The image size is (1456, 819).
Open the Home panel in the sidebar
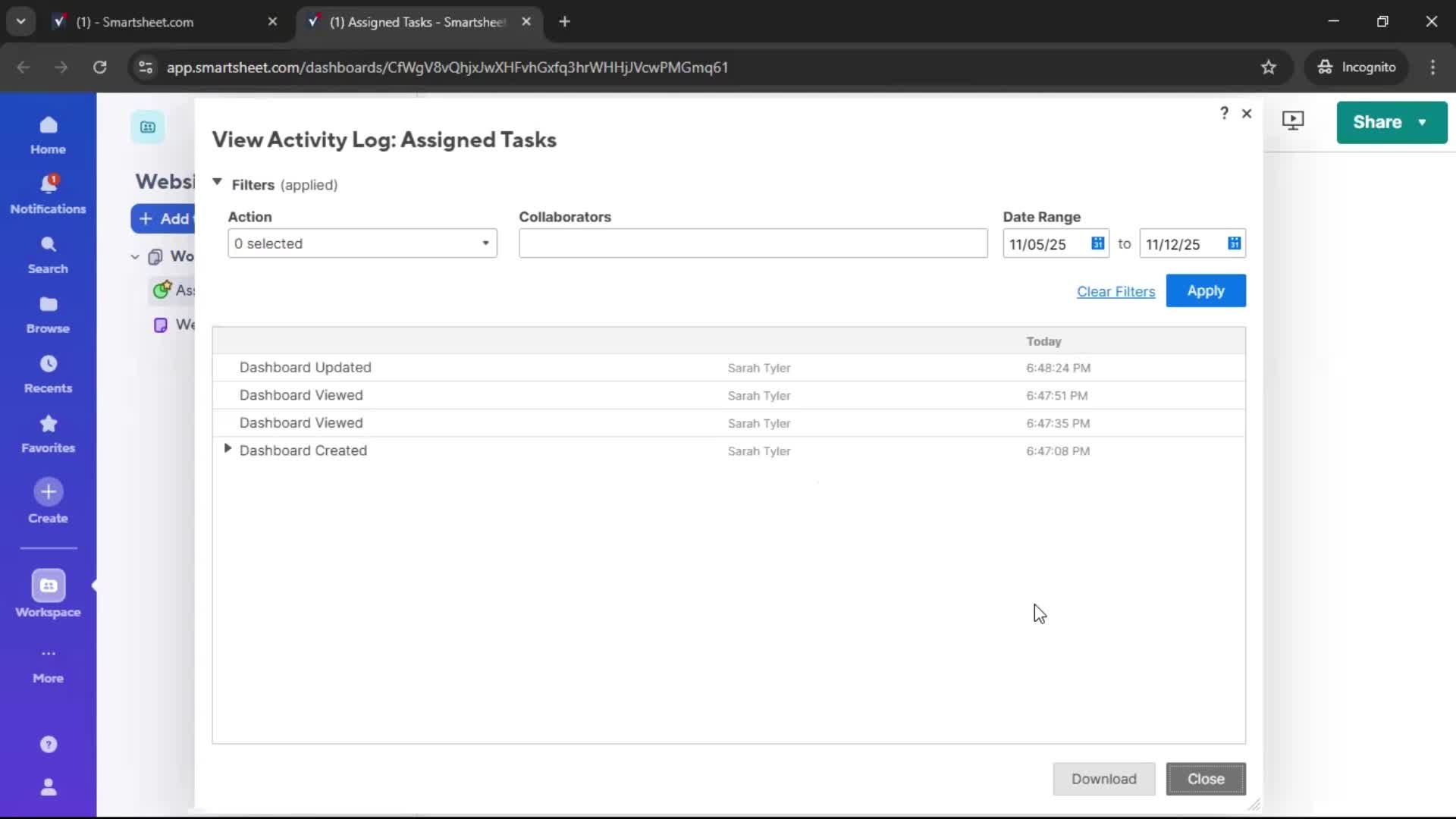point(47,135)
